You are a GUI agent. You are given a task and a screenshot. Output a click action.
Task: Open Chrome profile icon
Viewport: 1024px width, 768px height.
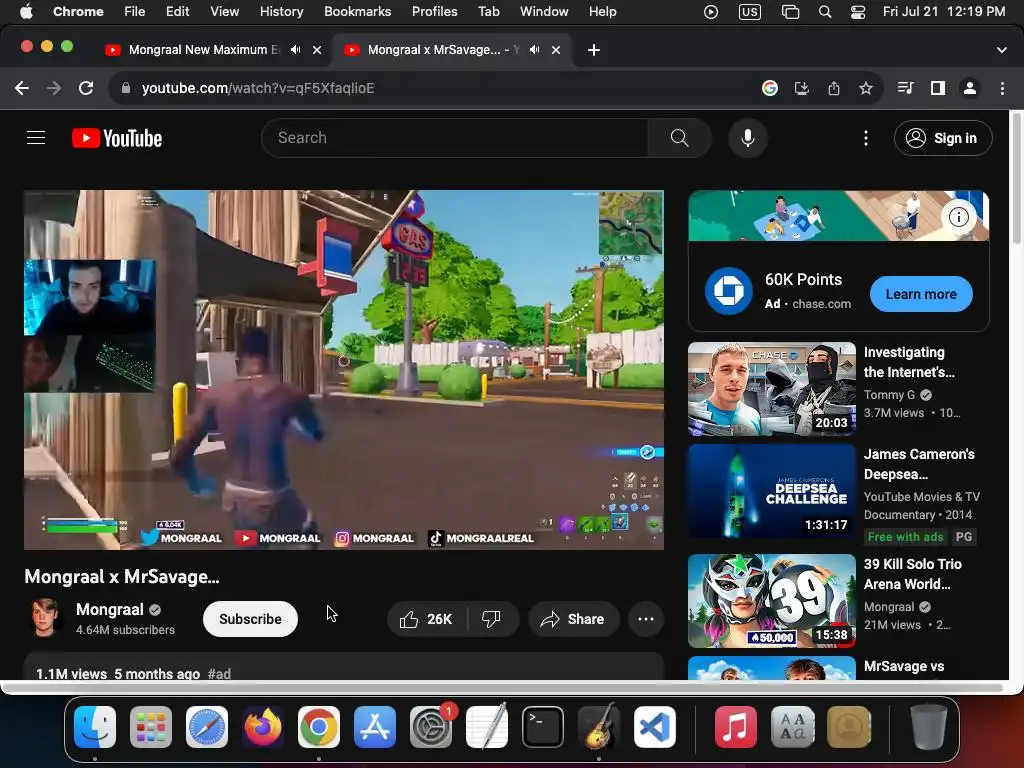point(970,88)
